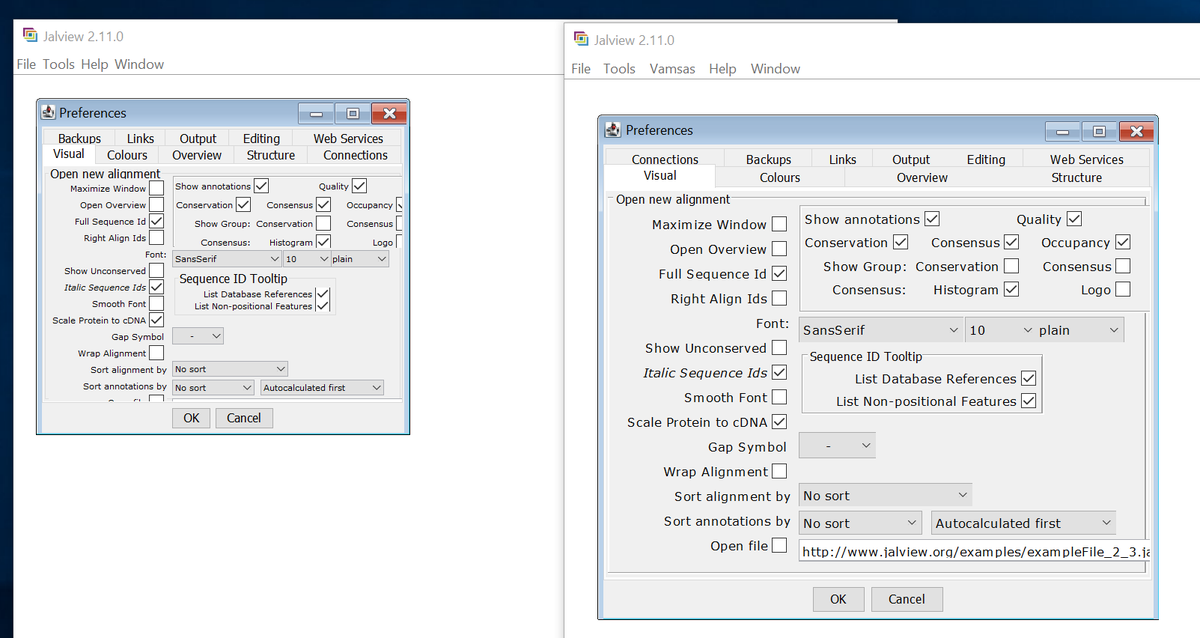
Task: Select Overview tab in right Preferences
Action: 921,177
